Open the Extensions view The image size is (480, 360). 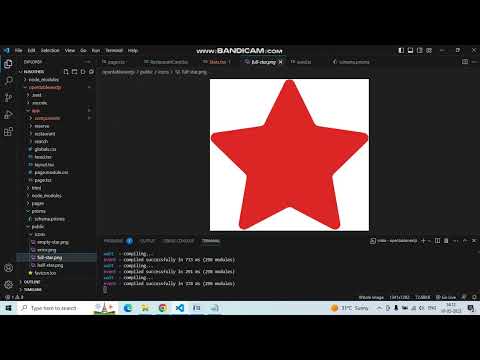pyautogui.click(x=8, y=132)
